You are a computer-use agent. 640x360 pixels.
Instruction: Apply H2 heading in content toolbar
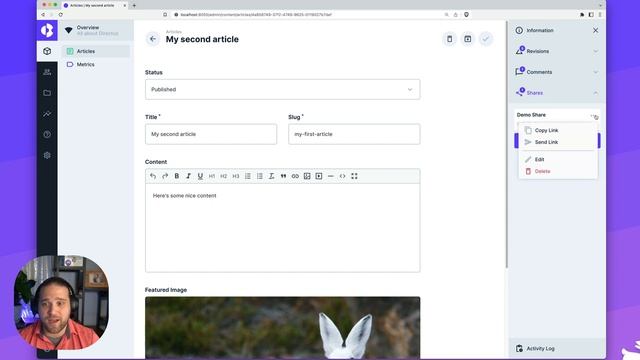click(x=224, y=176)
